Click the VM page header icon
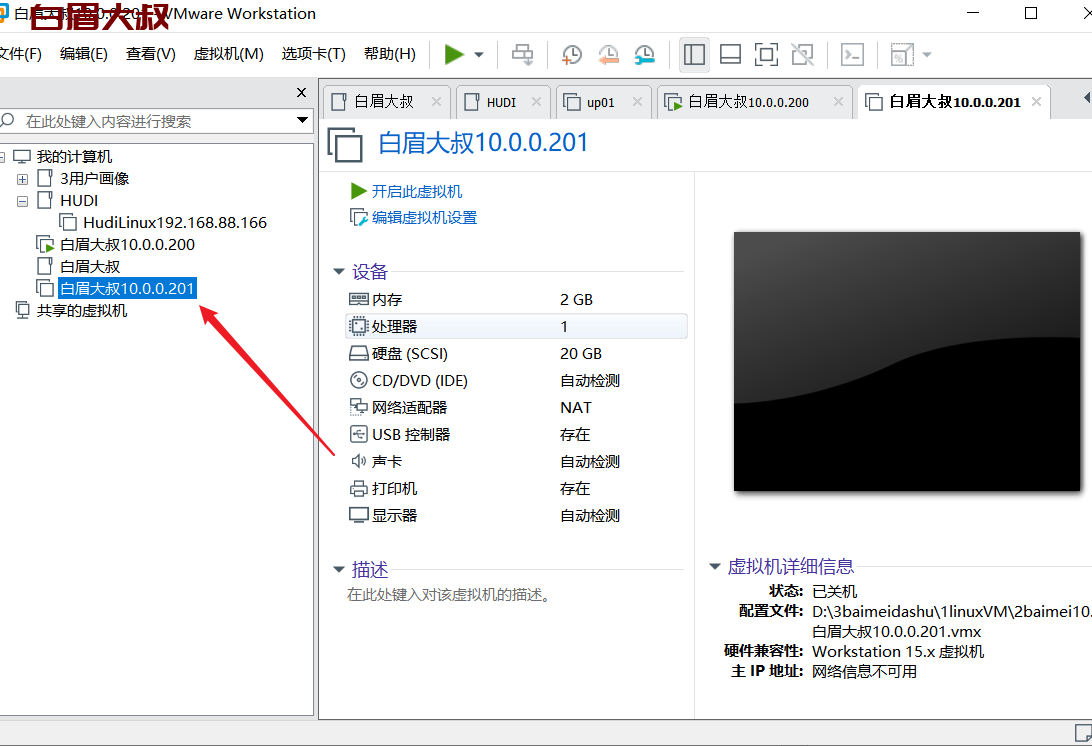 point(345,145)
